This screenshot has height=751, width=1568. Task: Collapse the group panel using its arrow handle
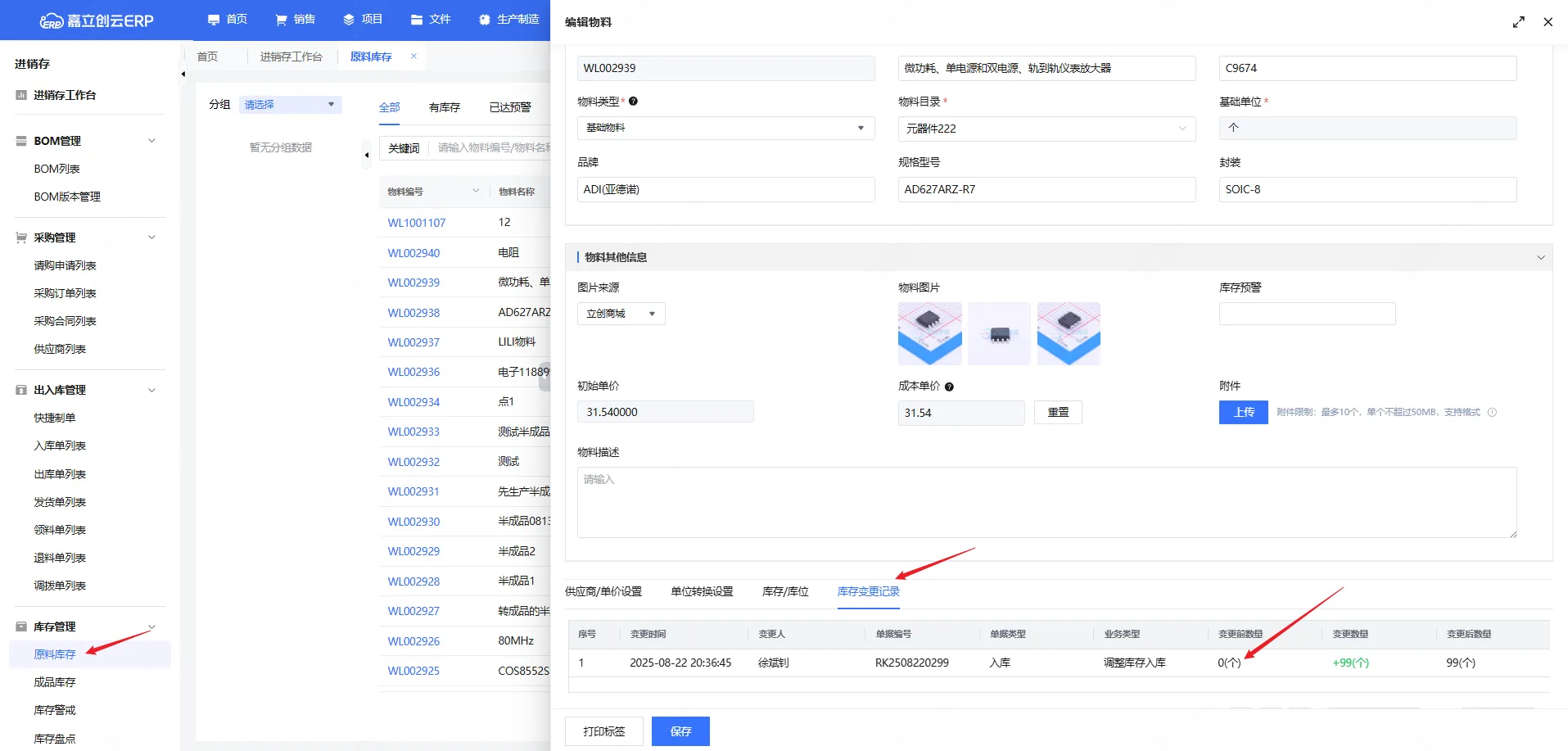click(366, 155)
